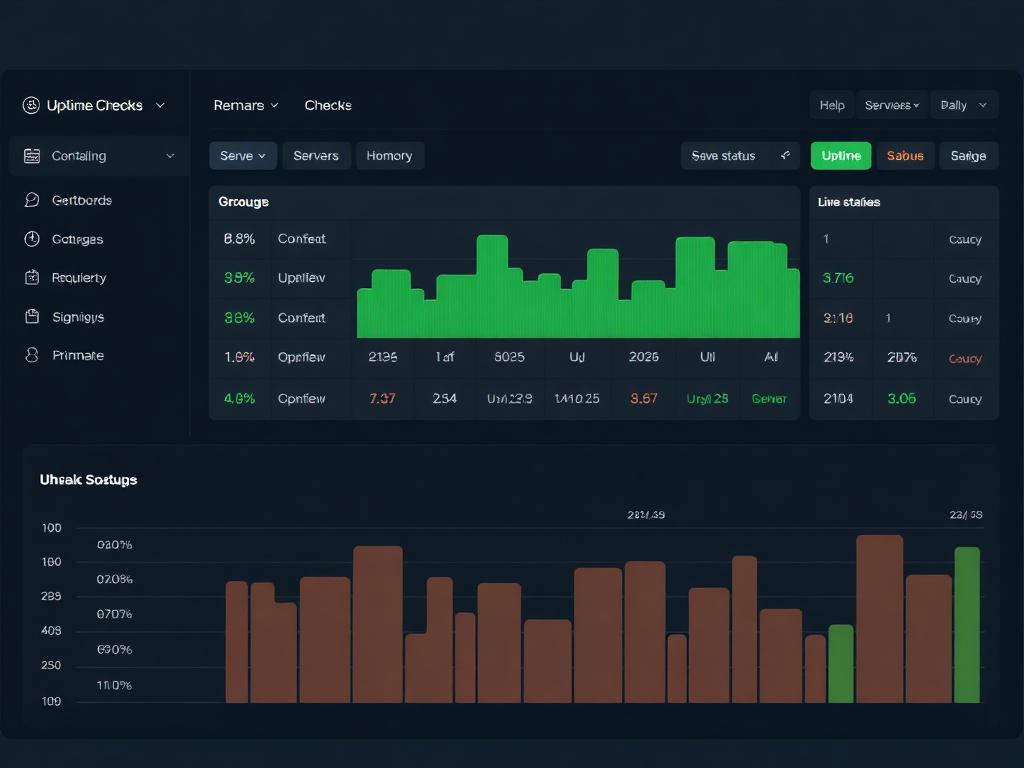
Task: Open Gertbords from the sidebar
Action: [31, 200]
